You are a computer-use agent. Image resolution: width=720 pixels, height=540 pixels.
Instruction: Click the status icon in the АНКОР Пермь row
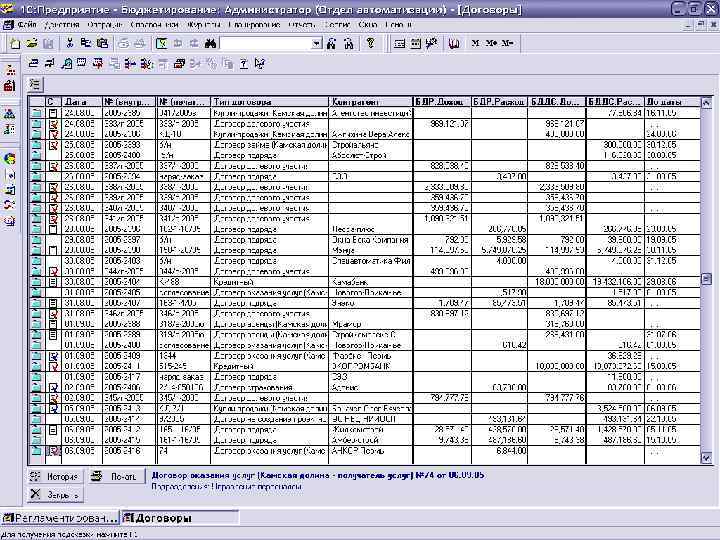(x=54, y=451)
